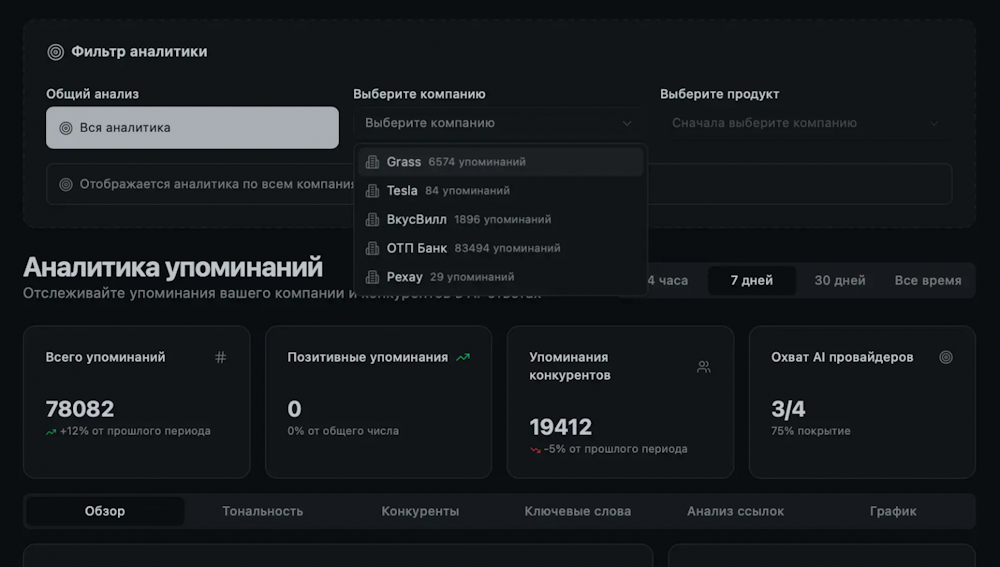Viewport: 1000px width, 567px height.
Task: Click the building icon next to ВкусВилл
Action: pyautogui.click(x=372, y=219)
